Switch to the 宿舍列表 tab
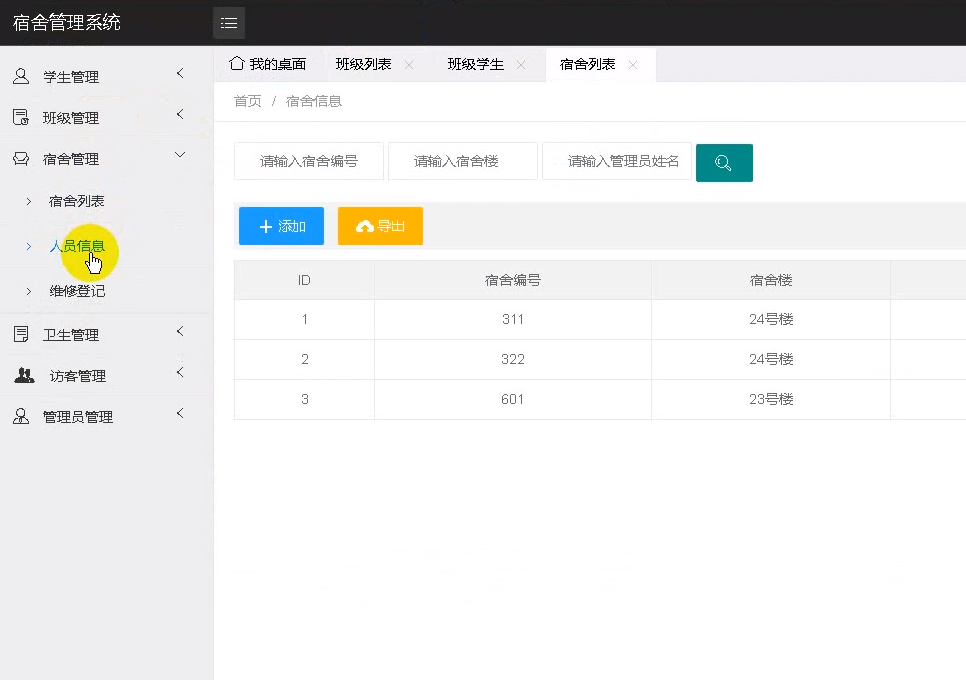 click(587, 64)
